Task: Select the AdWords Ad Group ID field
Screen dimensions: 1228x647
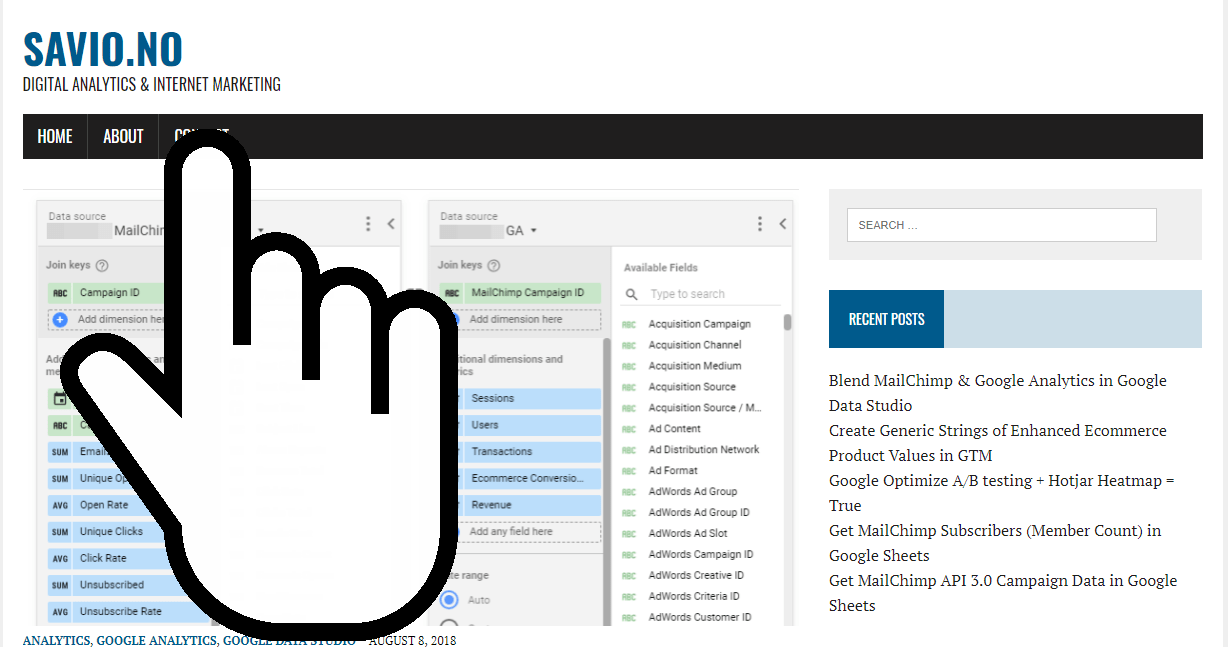Action: pyautogui.click(x=699, y=513)
